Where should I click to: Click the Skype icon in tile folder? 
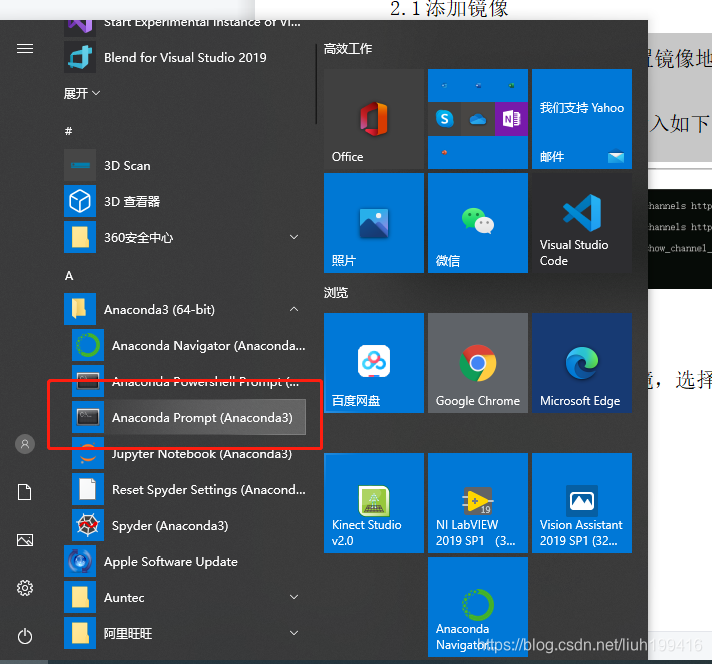click(x=445, y=119)
